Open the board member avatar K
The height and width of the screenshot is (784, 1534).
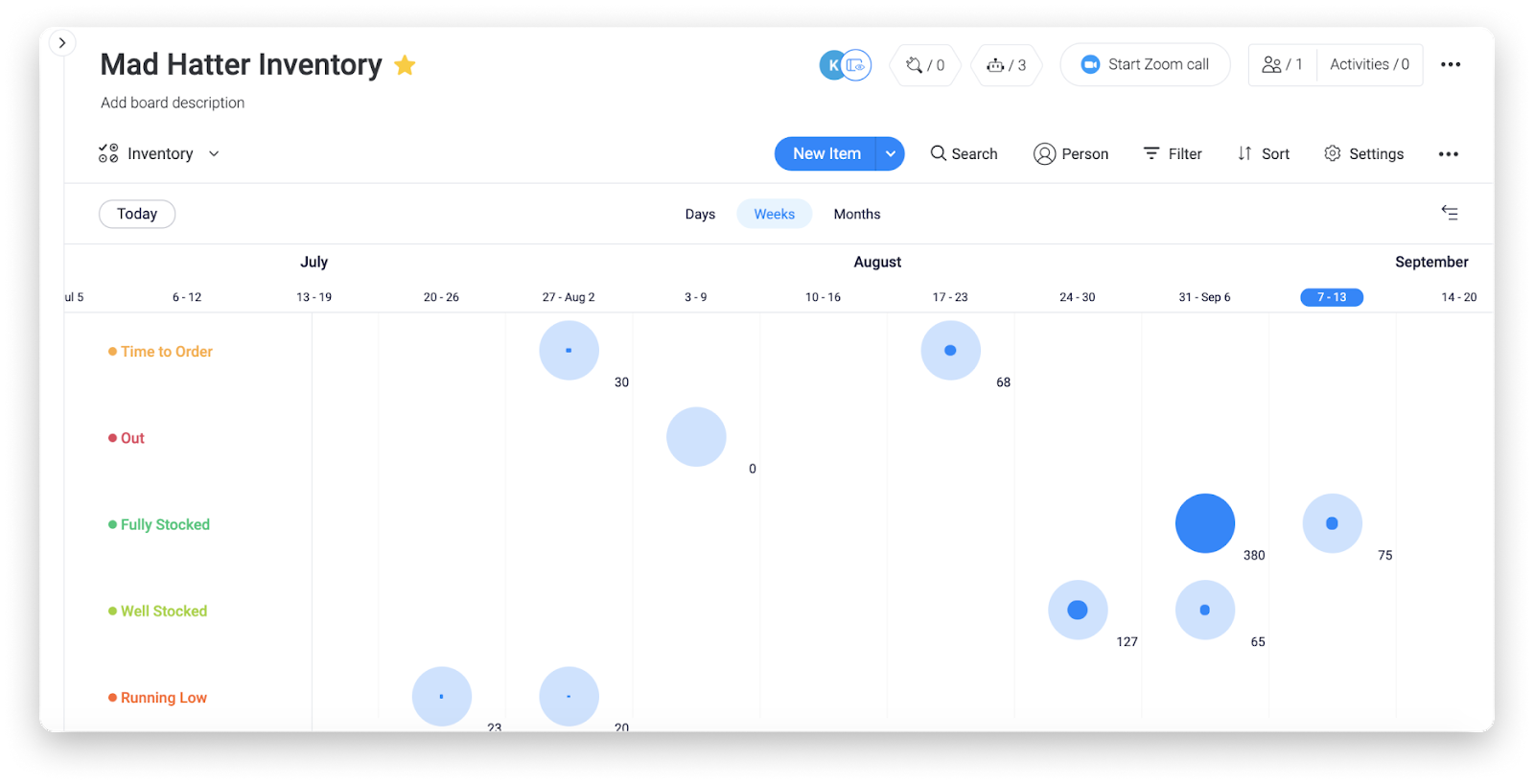pos(833,65)
